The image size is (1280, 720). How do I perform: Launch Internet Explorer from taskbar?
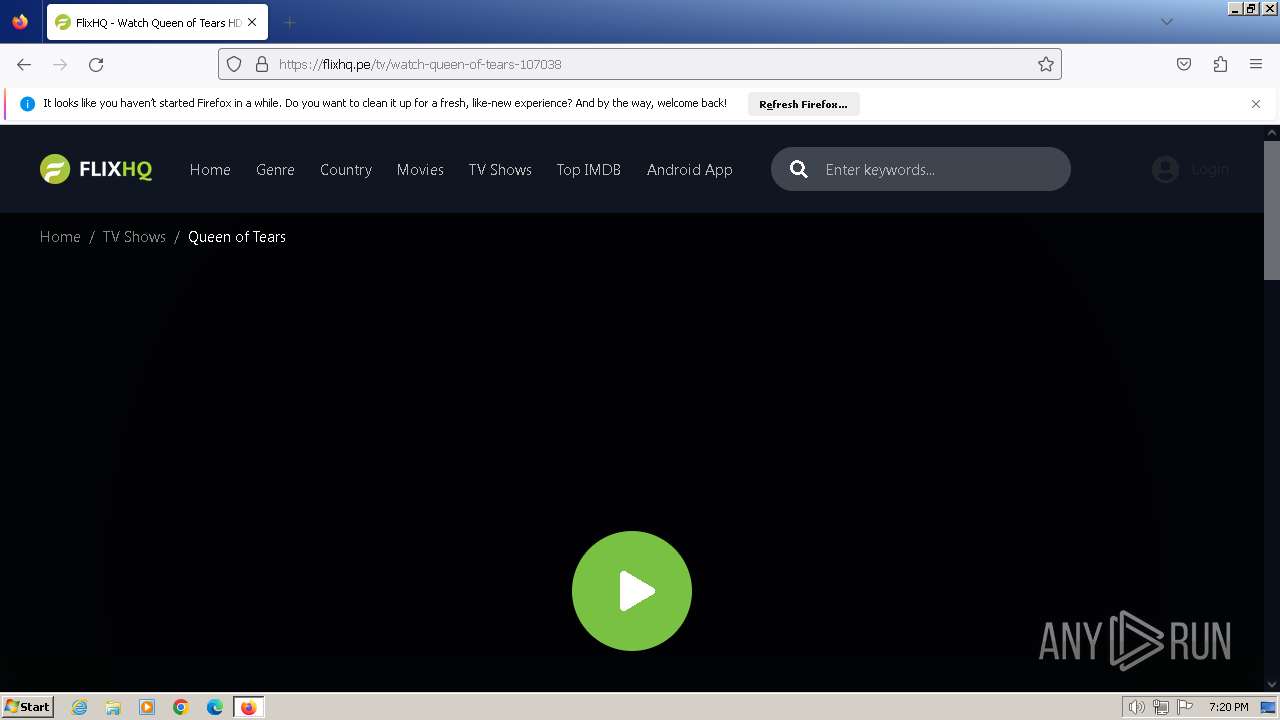click(80, 707)
